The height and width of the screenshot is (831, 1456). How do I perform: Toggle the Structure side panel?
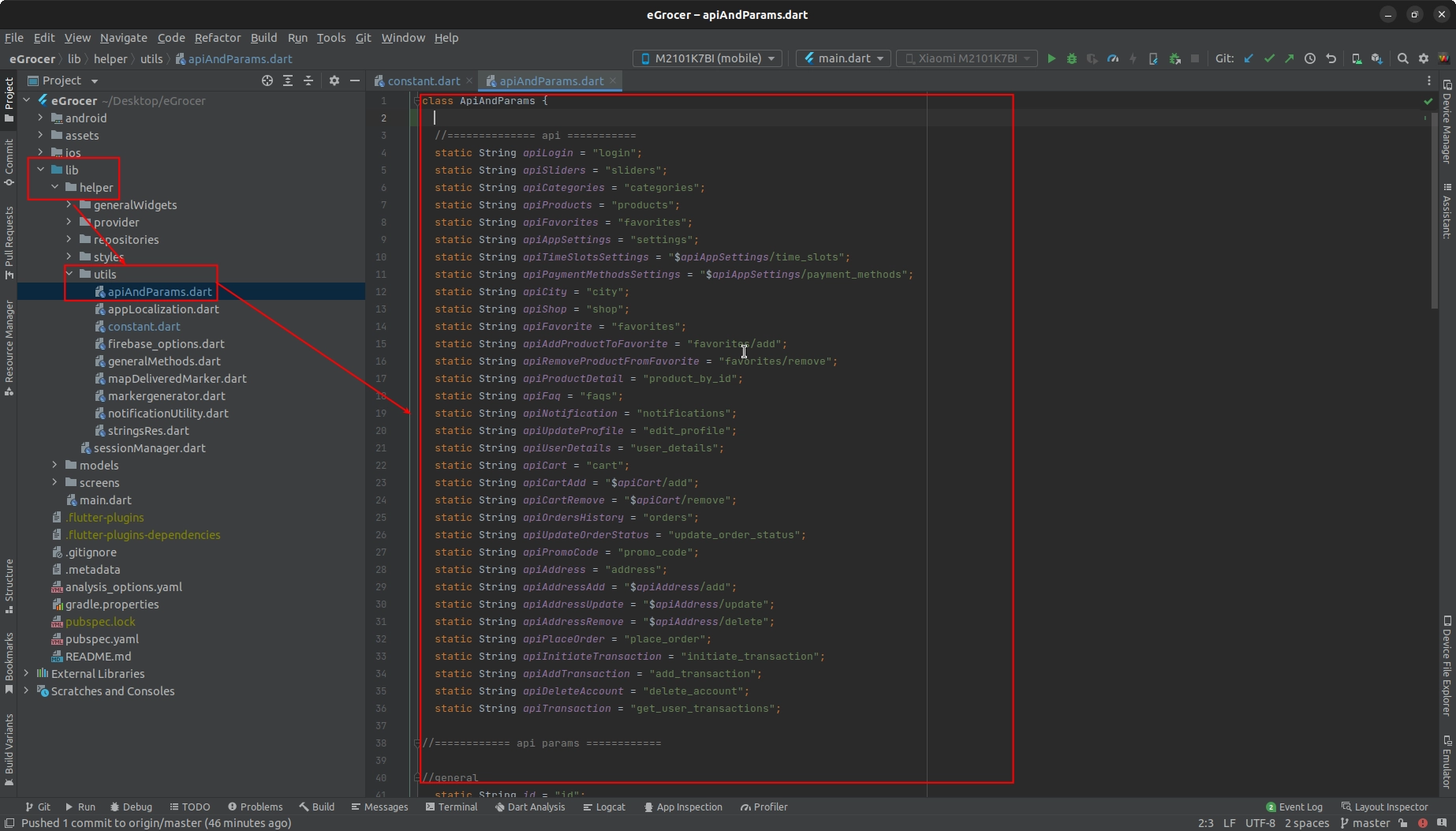[9, 586]
